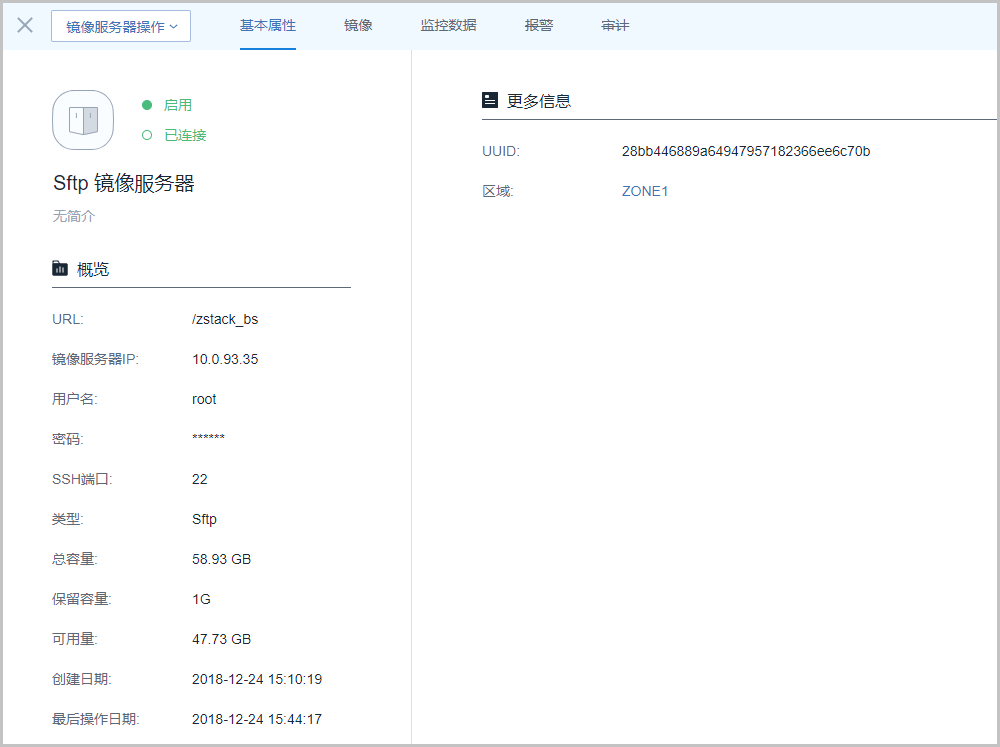Switch to the 基本属性 tab
This screenshot has height=747, width=1000.
[268, 25]
